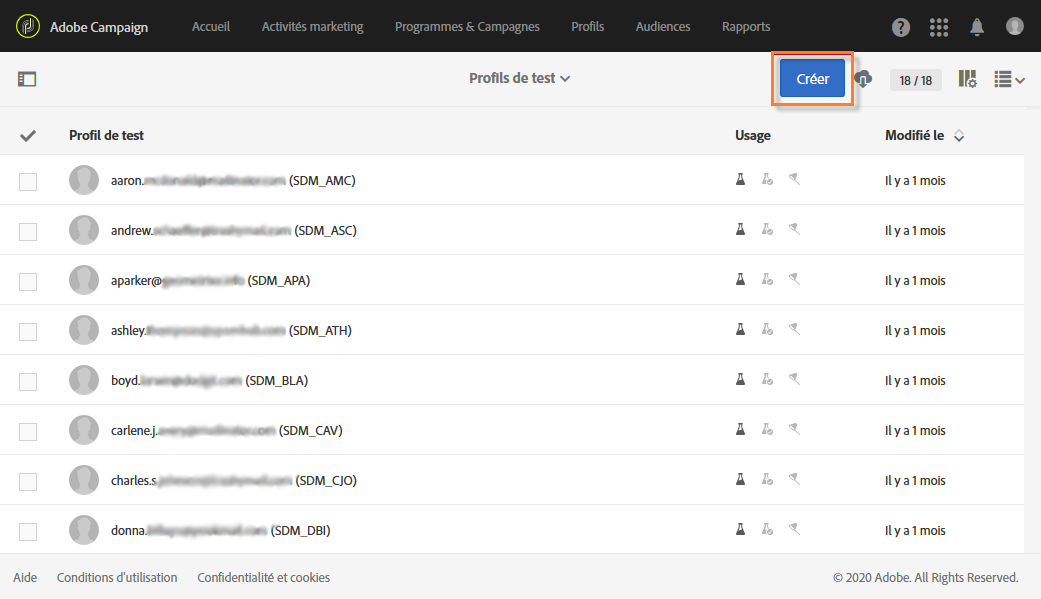Click the 18 / 18 counter

coord(916,80)
